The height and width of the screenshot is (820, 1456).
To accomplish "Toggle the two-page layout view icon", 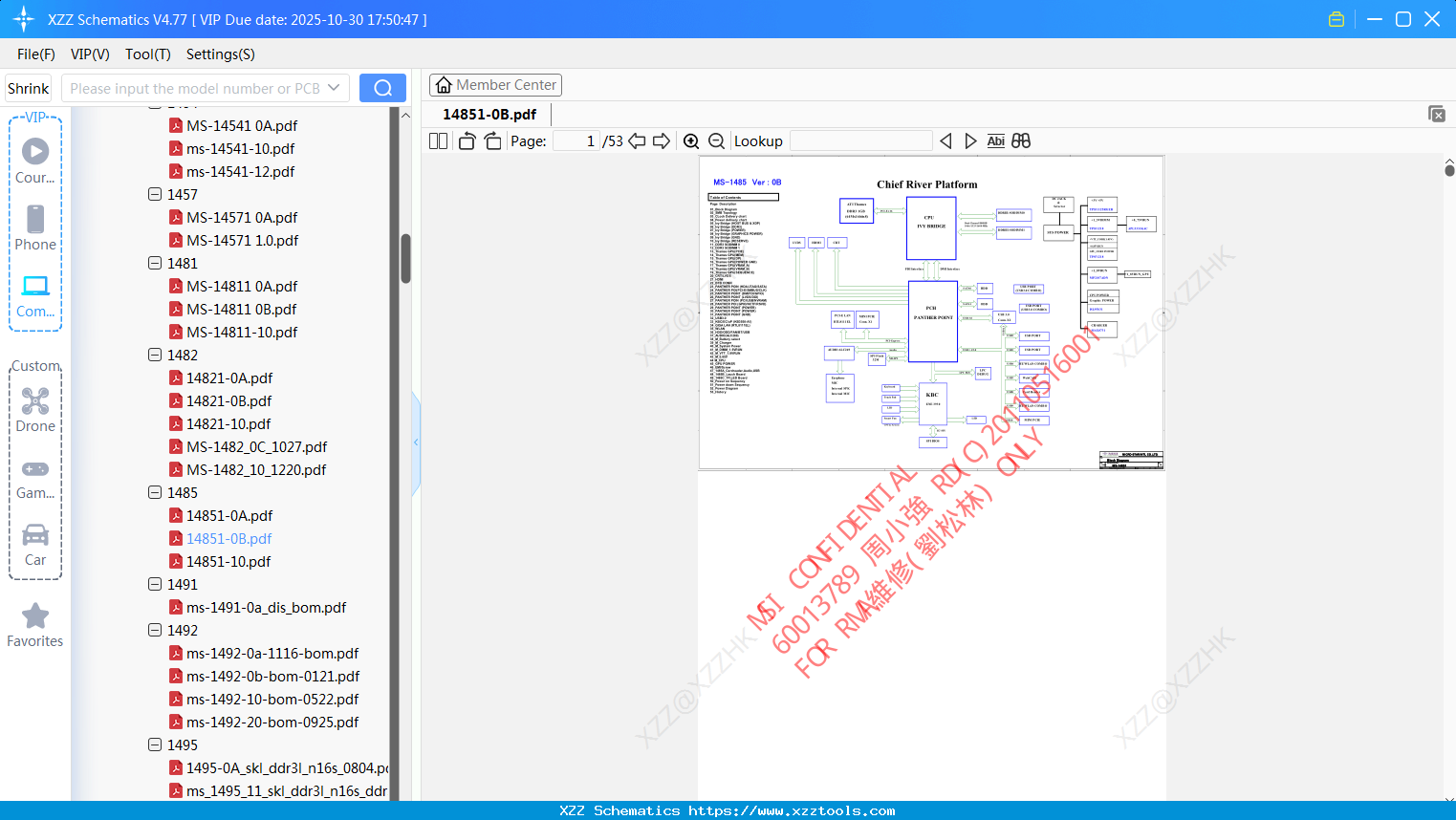I will tap(438, 141).
